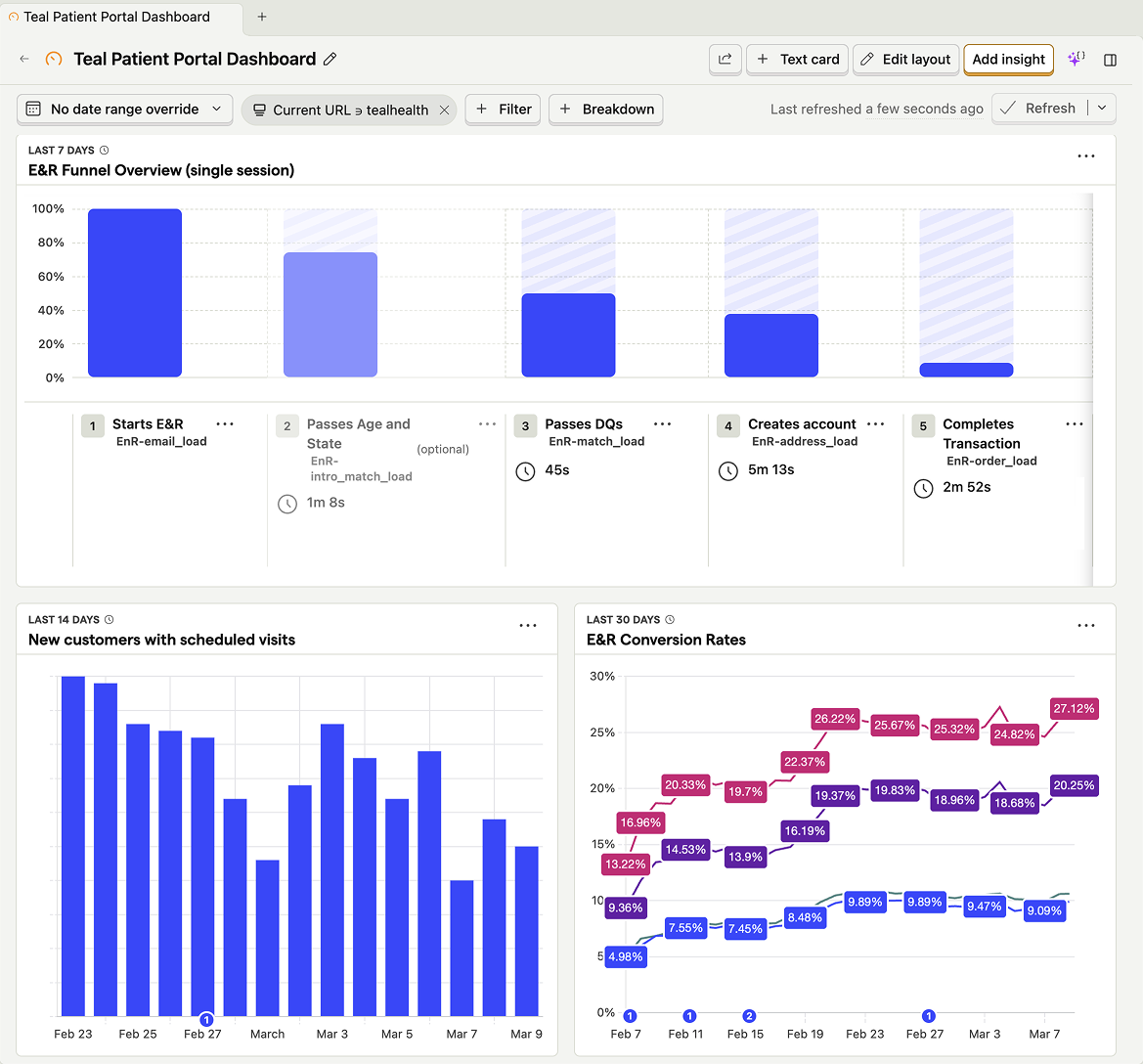
Task: Click the 5m 13s conversion time clock icon
Action: 728,471
